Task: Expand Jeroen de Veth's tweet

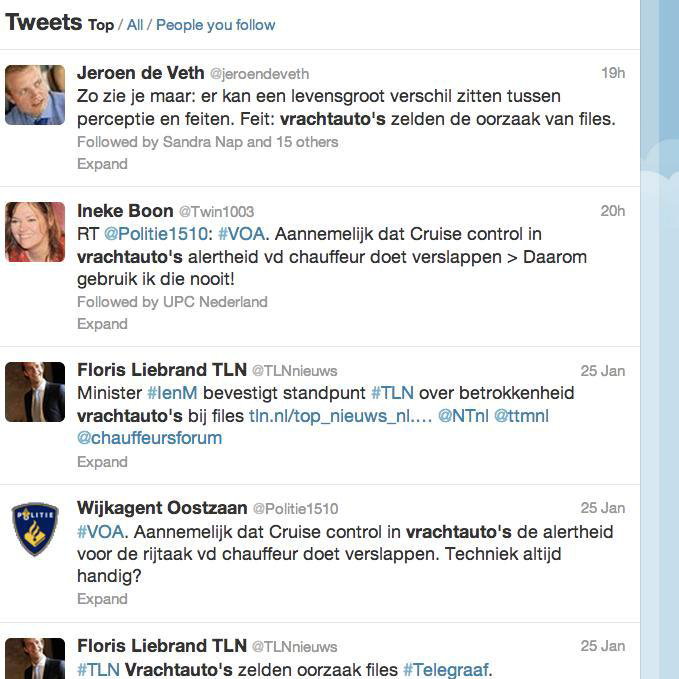Action: tap(102, 164)
